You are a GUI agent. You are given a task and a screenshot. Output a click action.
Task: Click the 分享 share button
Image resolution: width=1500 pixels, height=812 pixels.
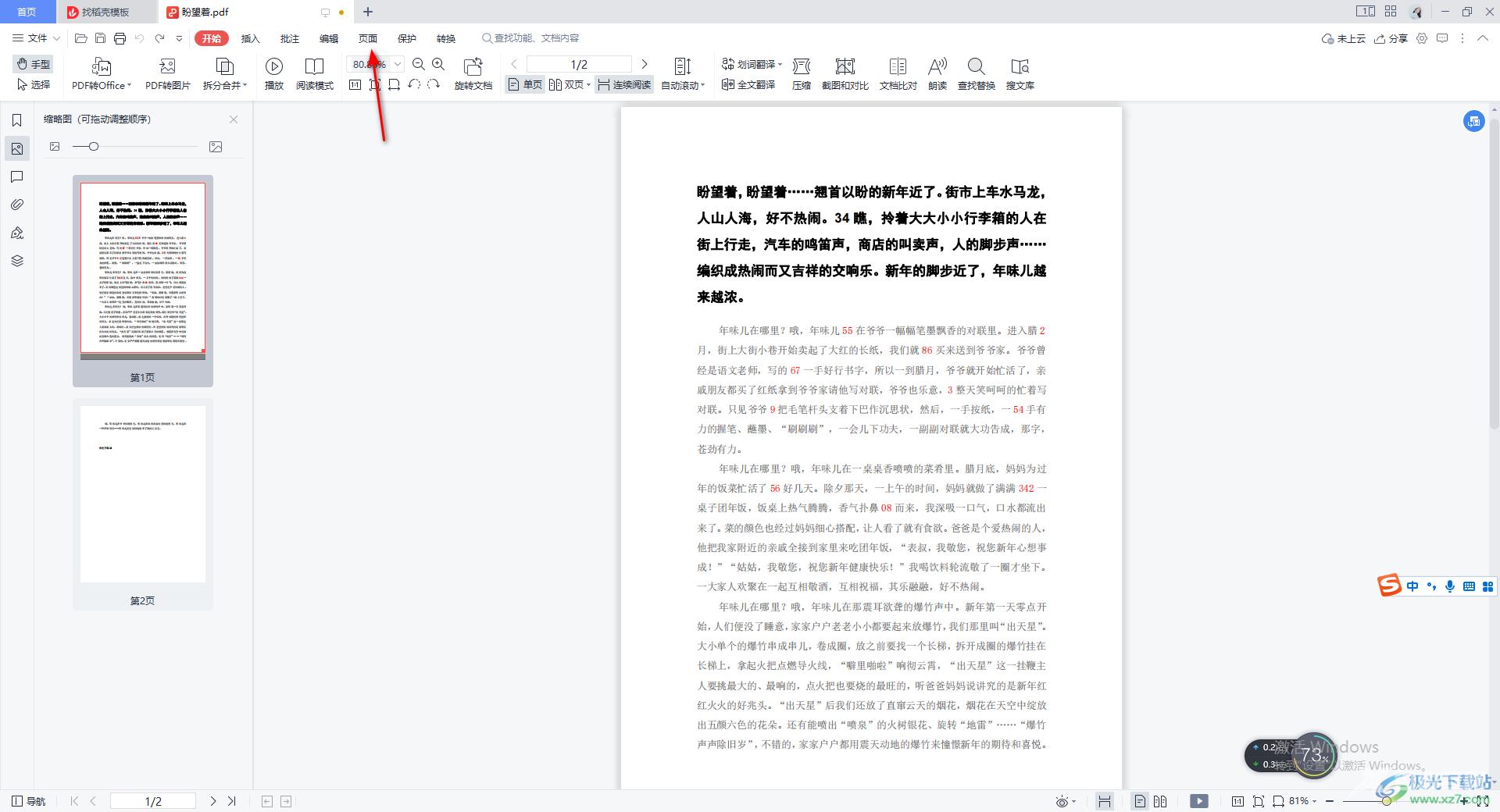1391,38
